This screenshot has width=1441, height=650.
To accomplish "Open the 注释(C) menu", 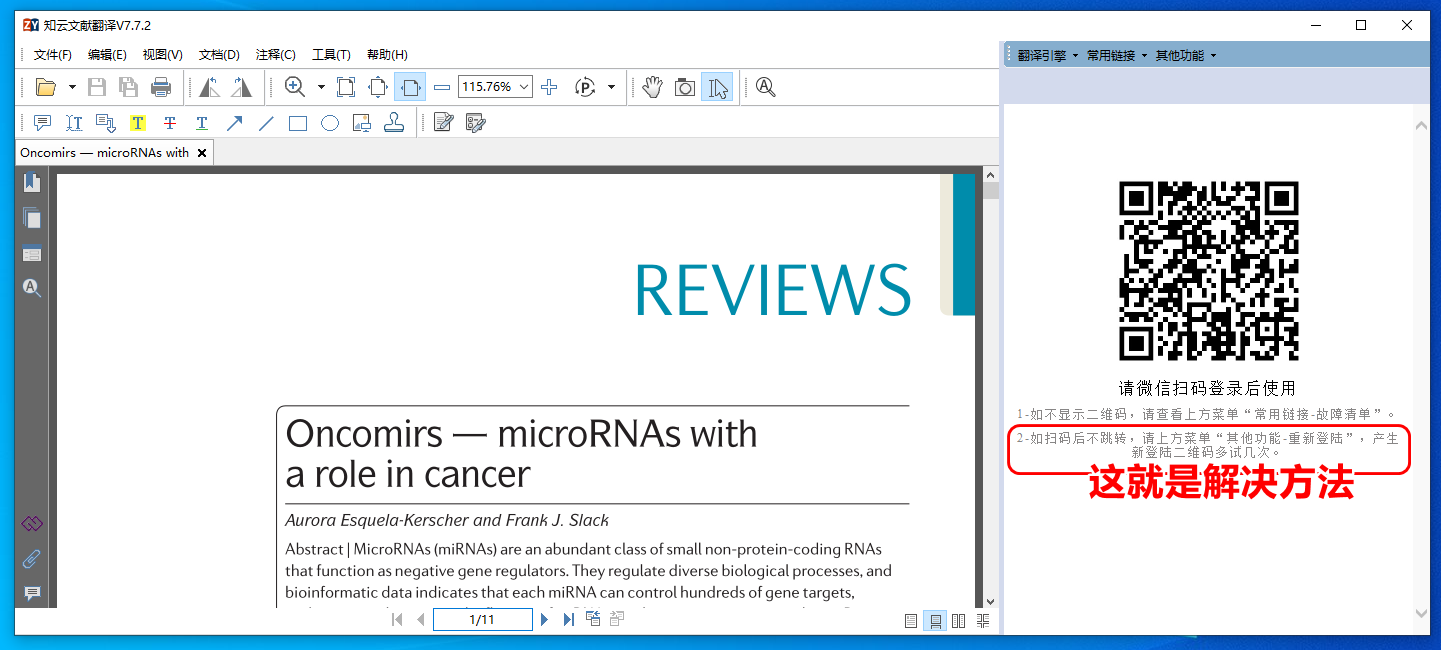I will click(275, 55).
